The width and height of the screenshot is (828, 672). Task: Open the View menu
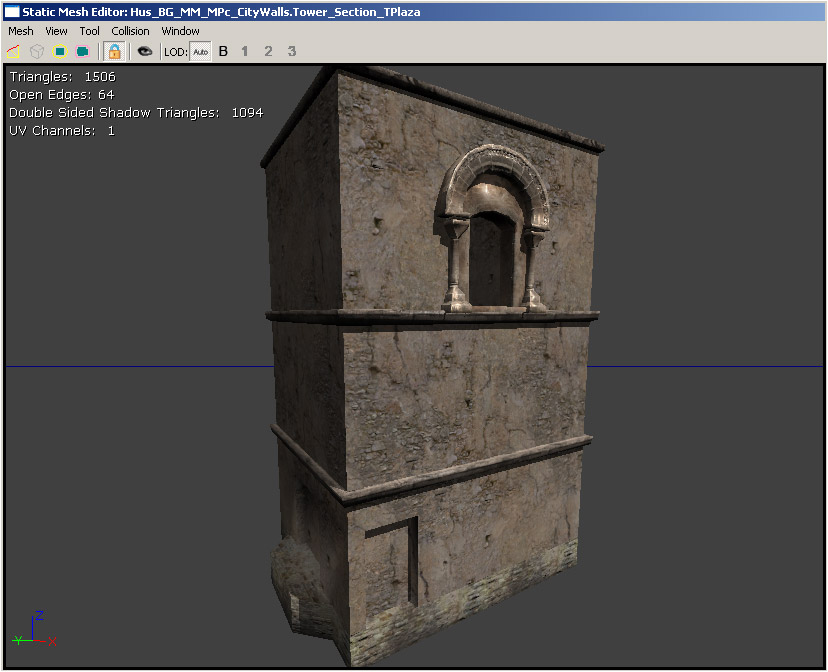click(x=56, y=31)
